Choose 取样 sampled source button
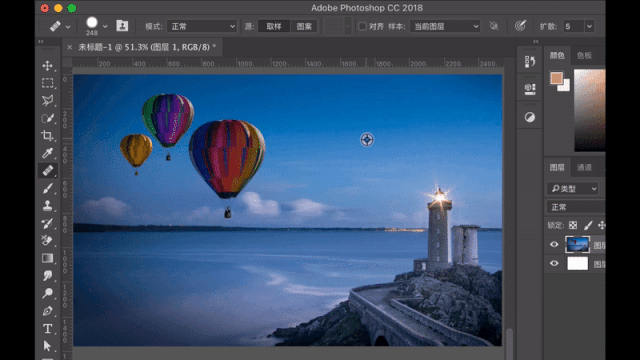The image size is (640, 360). (274, 27)
